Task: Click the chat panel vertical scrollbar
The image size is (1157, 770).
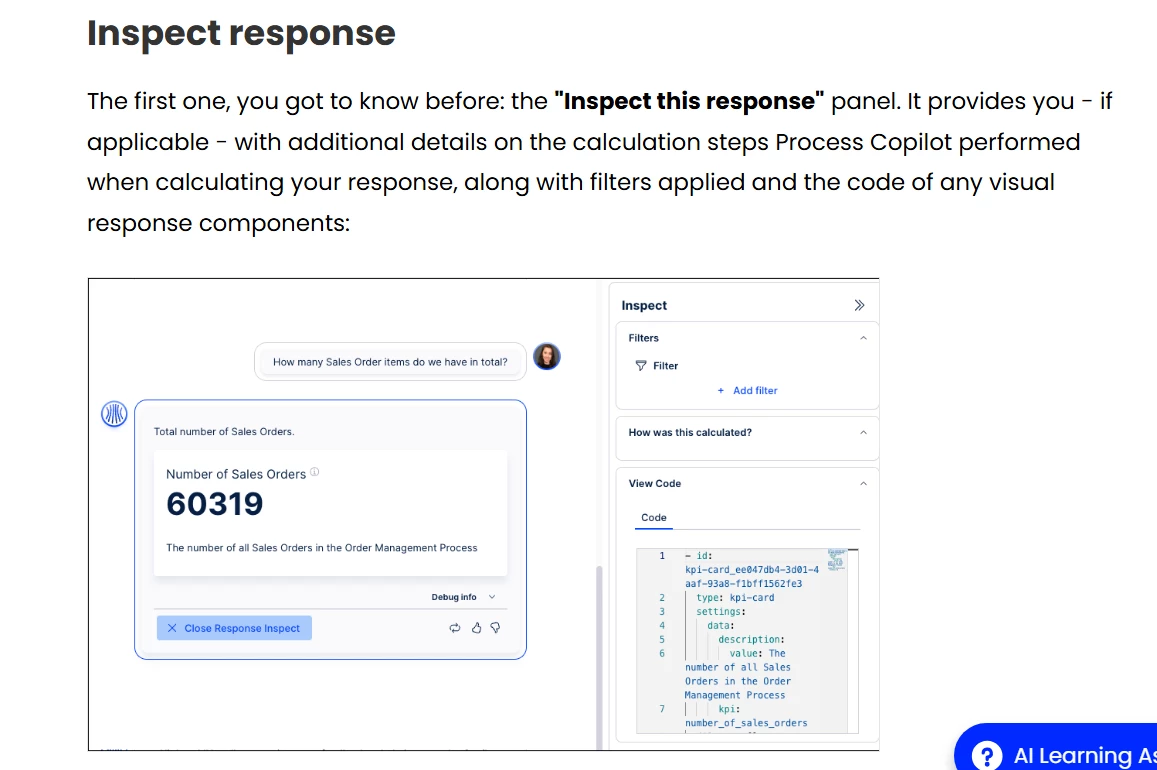Action: coord(598,650)
